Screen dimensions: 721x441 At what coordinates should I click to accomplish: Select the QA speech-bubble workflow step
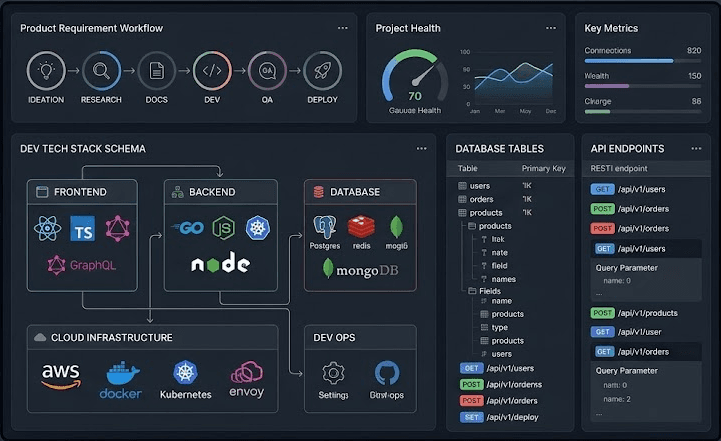click(x=267, y=71)
